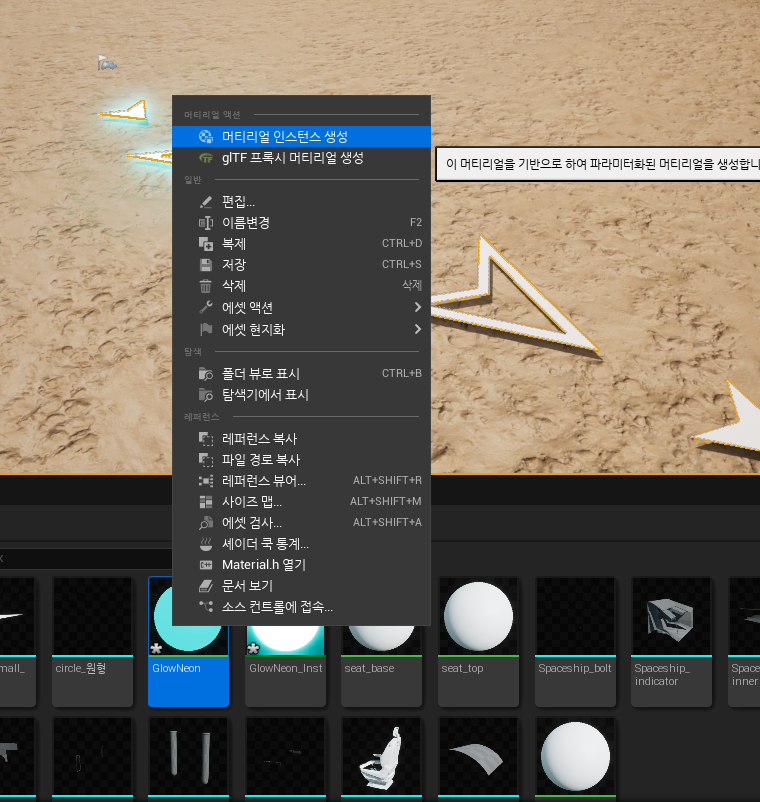Choose 소스 컨트롤에 접속...

(301, 607)
